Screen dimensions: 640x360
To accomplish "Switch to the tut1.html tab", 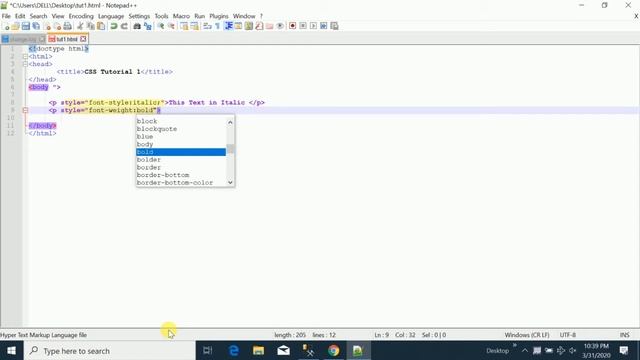I will click(67, 39).
